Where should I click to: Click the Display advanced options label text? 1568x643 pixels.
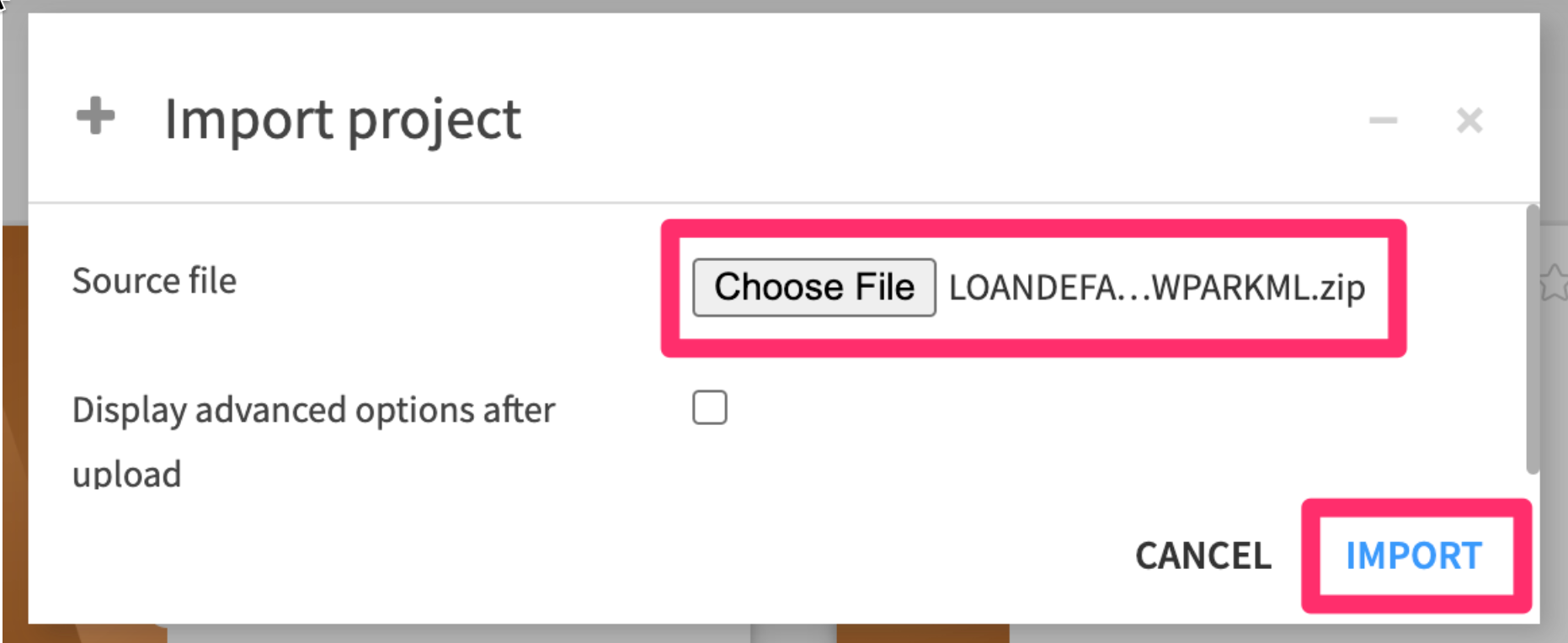pyautogui.click(x=313, y=410)
